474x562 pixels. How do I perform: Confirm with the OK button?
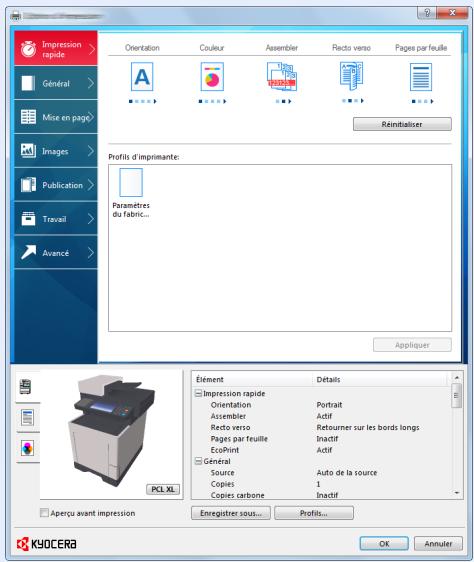click(384, 543)
